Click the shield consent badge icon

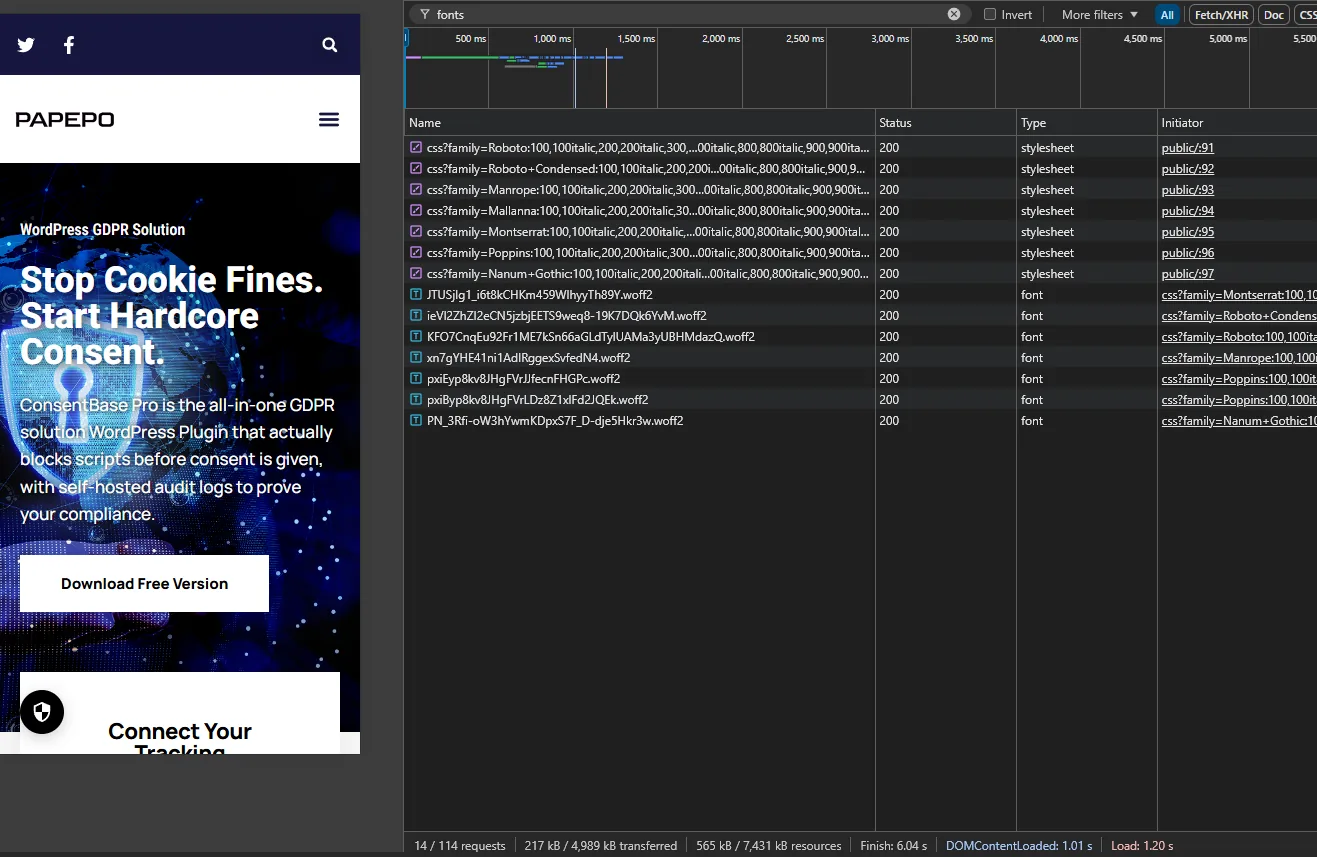(x=42, y=712)
